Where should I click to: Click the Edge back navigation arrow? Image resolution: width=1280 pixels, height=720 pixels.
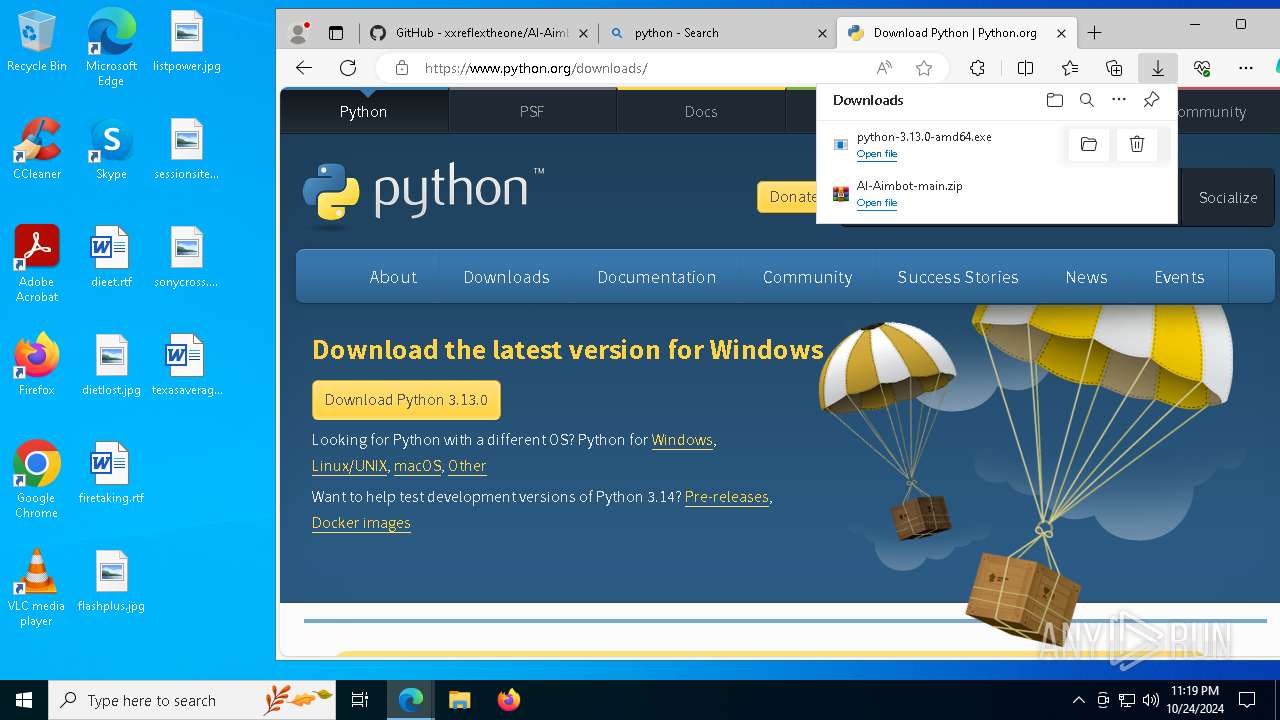(304, 68)
